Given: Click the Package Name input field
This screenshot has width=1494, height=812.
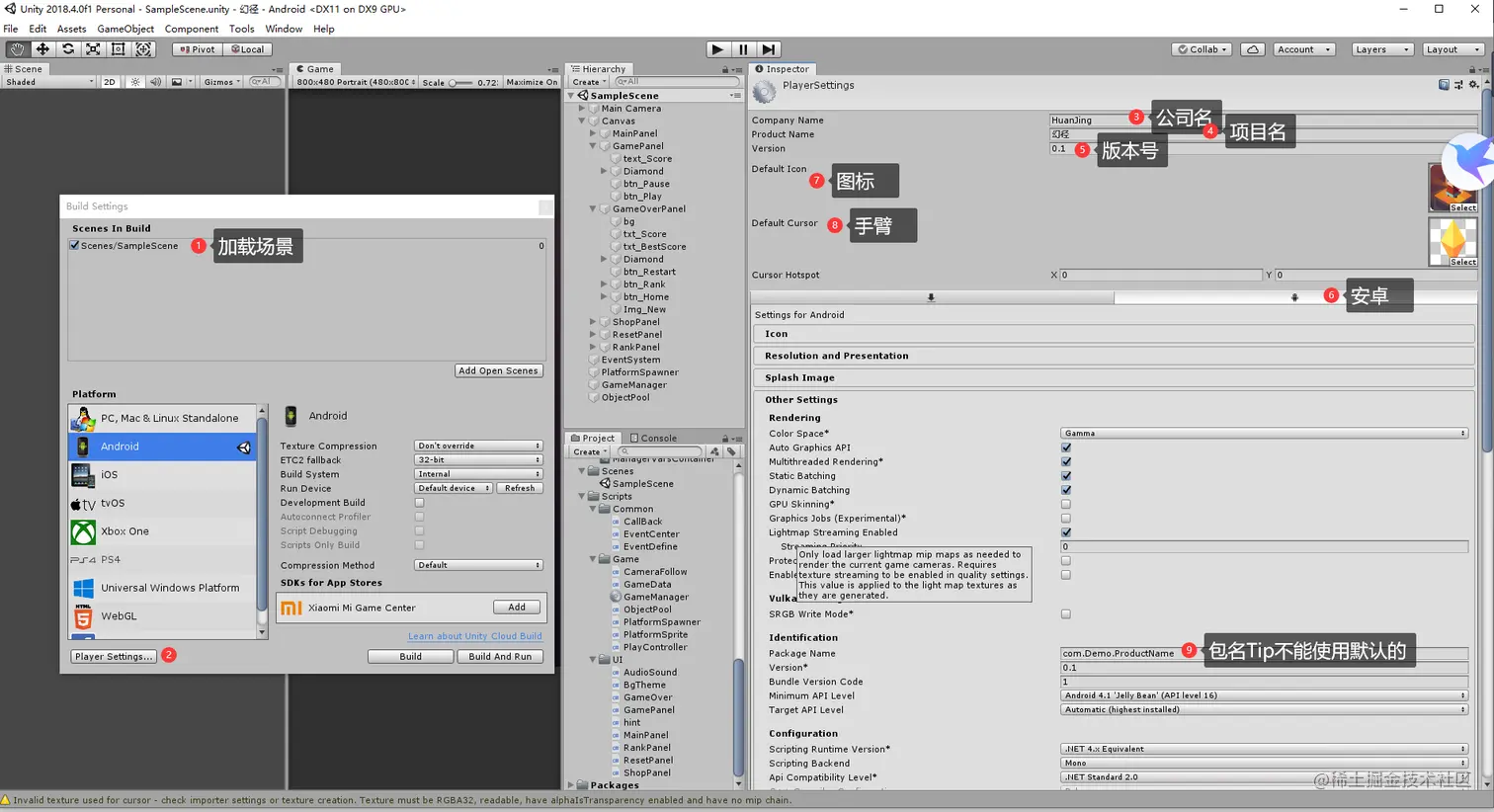Looking at the screenshot, I should point(1264,654).
